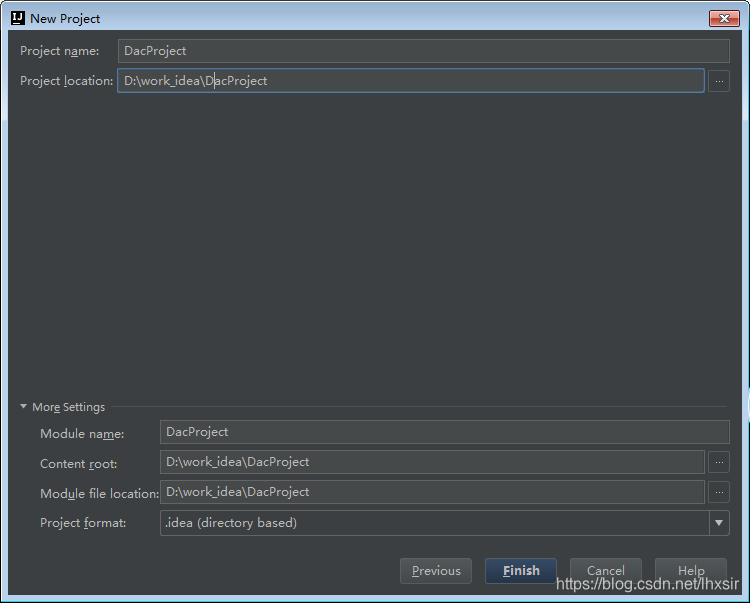The height and width of the screenshot is (603, 750).
Task: Go back with the Previous button
Action: [436, 570]
